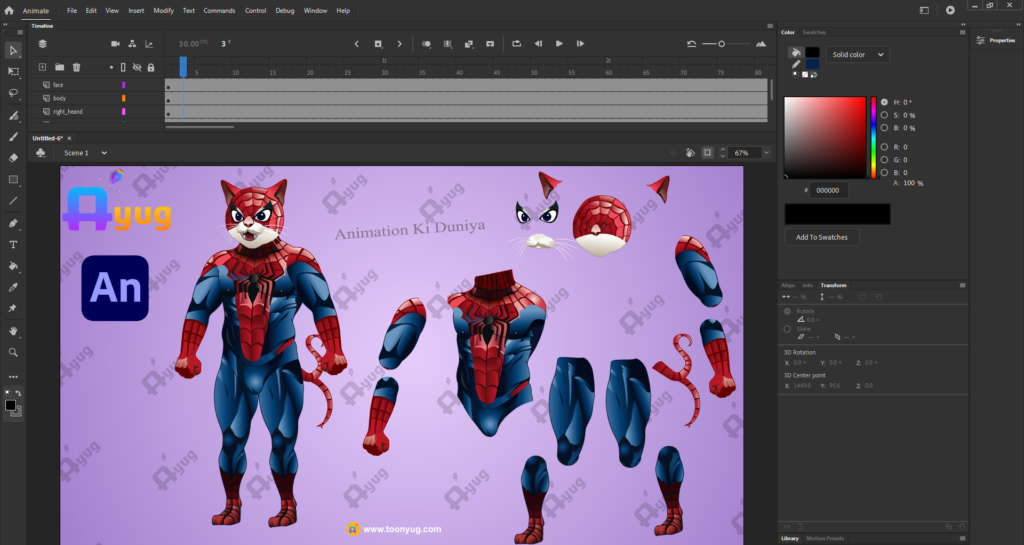Screen dimensions: 1024x545
Task: Toggle lock-all-layers padlock icon
Action: coord(151,67)
